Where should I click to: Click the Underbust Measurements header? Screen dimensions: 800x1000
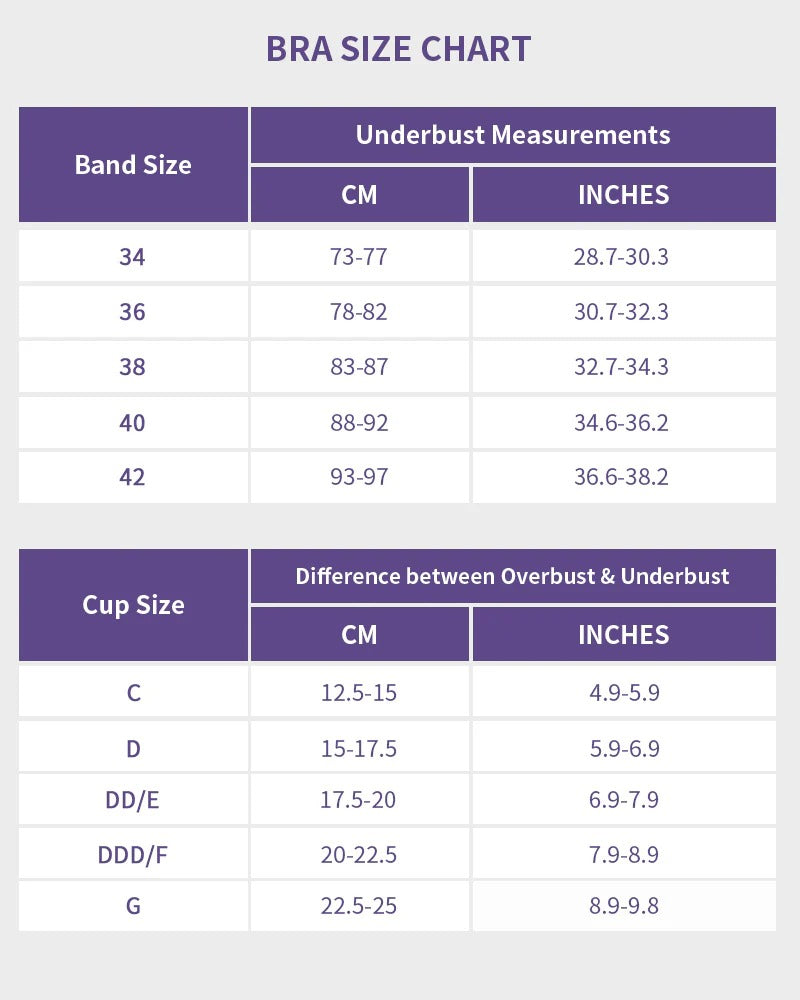(513, 135)
